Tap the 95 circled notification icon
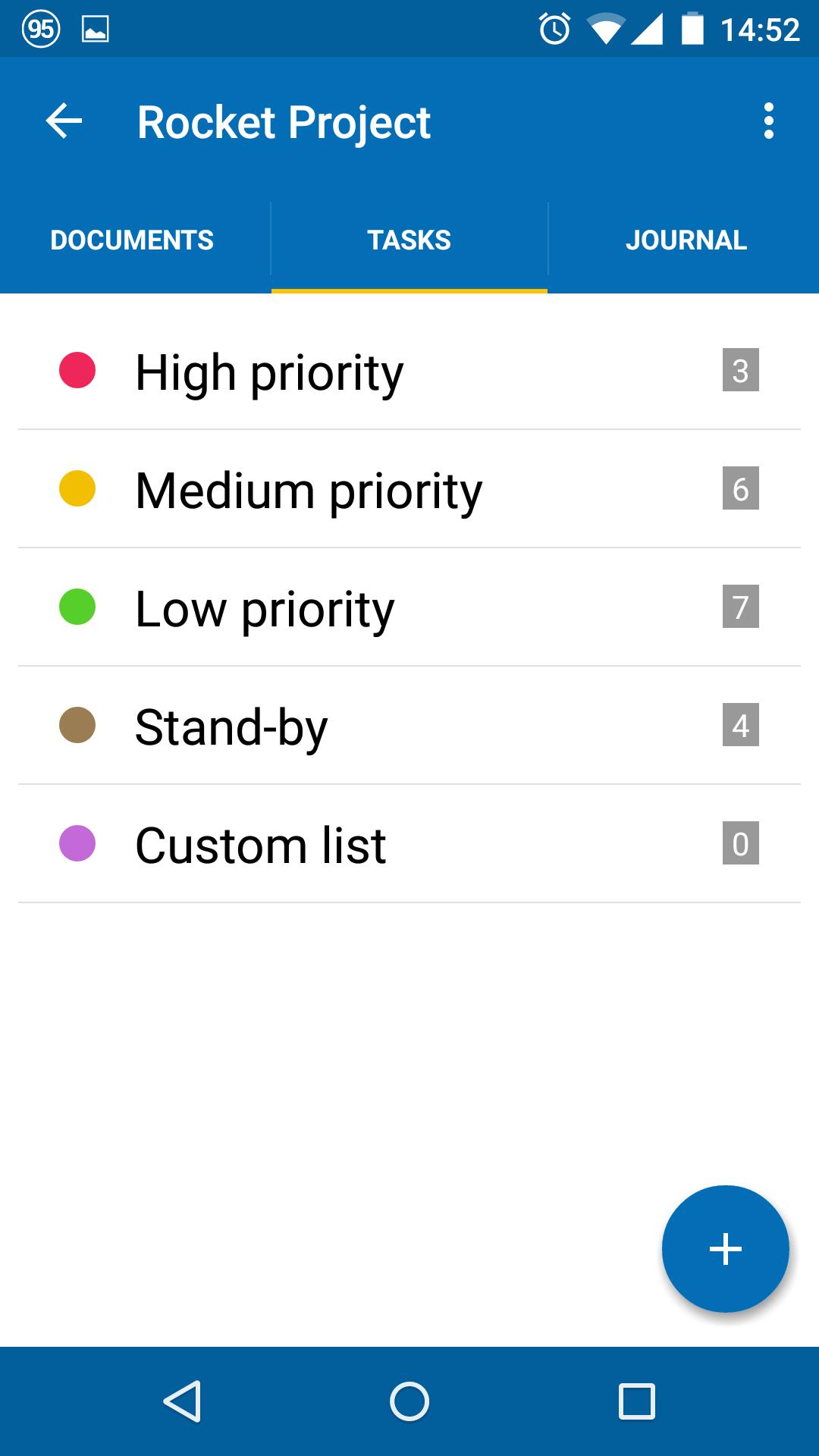This screenshot has height=1456, width=819. (x=41, y=30)
